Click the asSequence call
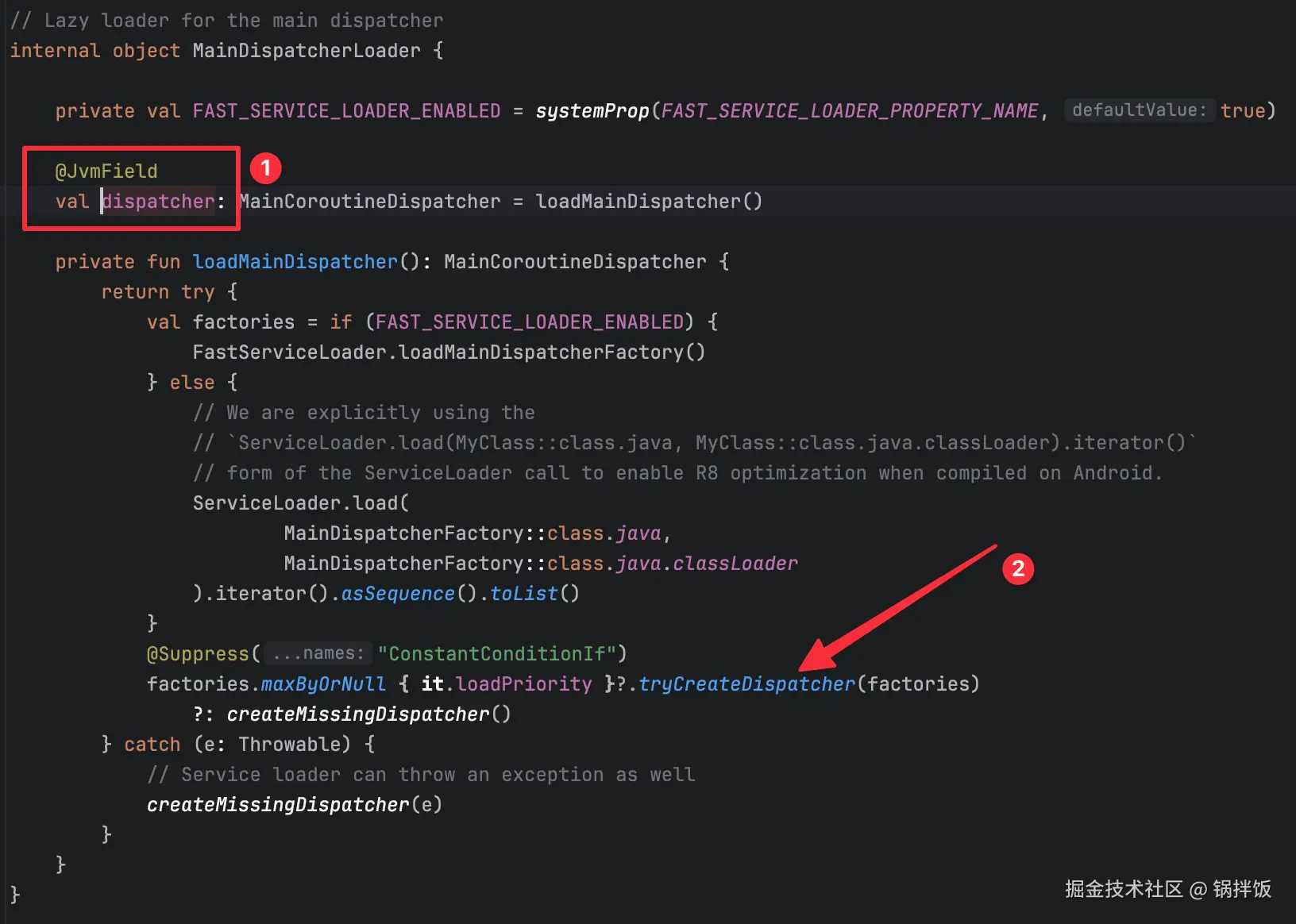Image resolution: width=1296 pixels, height=924 pixels. point(398,594)
